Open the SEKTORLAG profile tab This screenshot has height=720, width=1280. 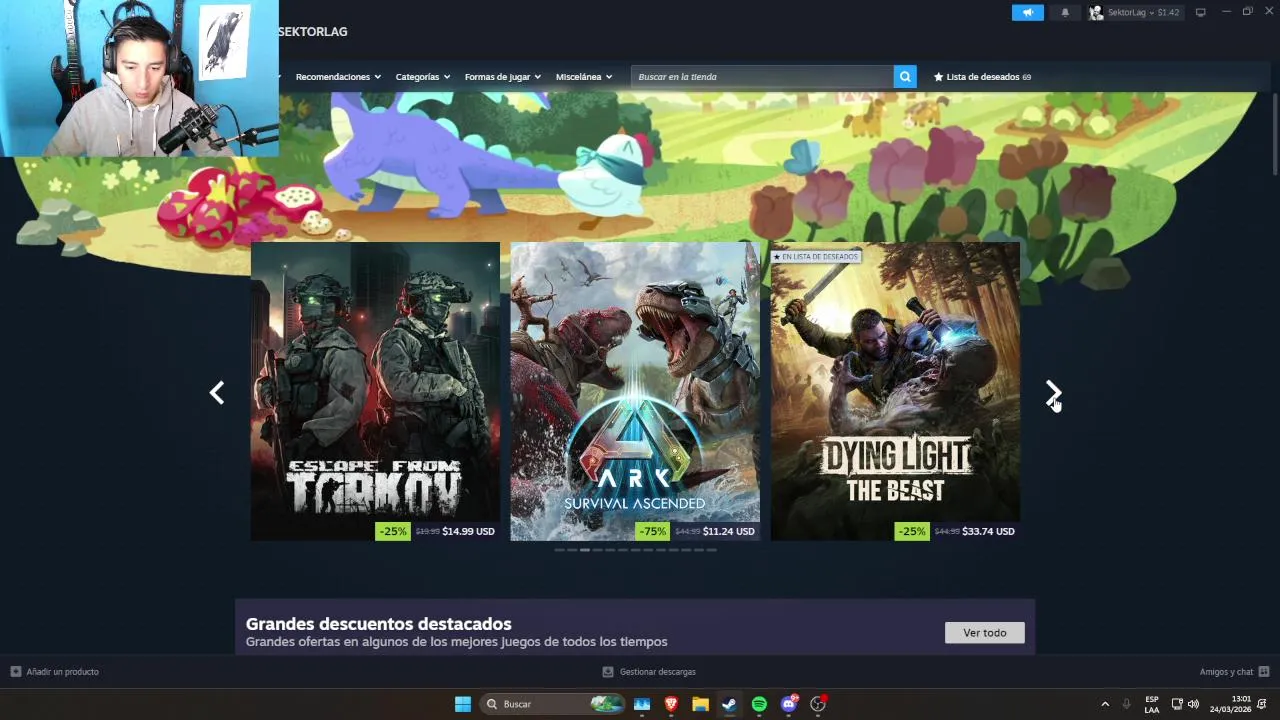(313, 32)
